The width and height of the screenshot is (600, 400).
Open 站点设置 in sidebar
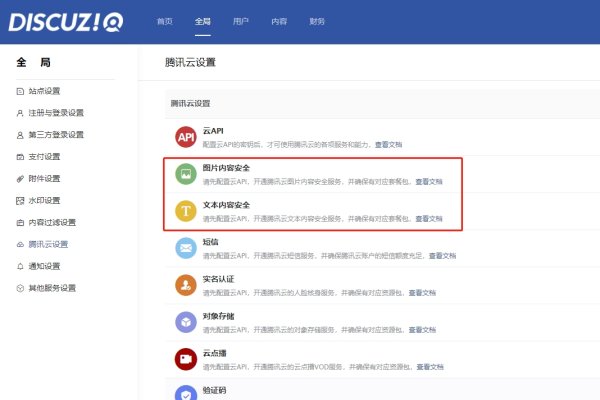(x=44, y=91)
